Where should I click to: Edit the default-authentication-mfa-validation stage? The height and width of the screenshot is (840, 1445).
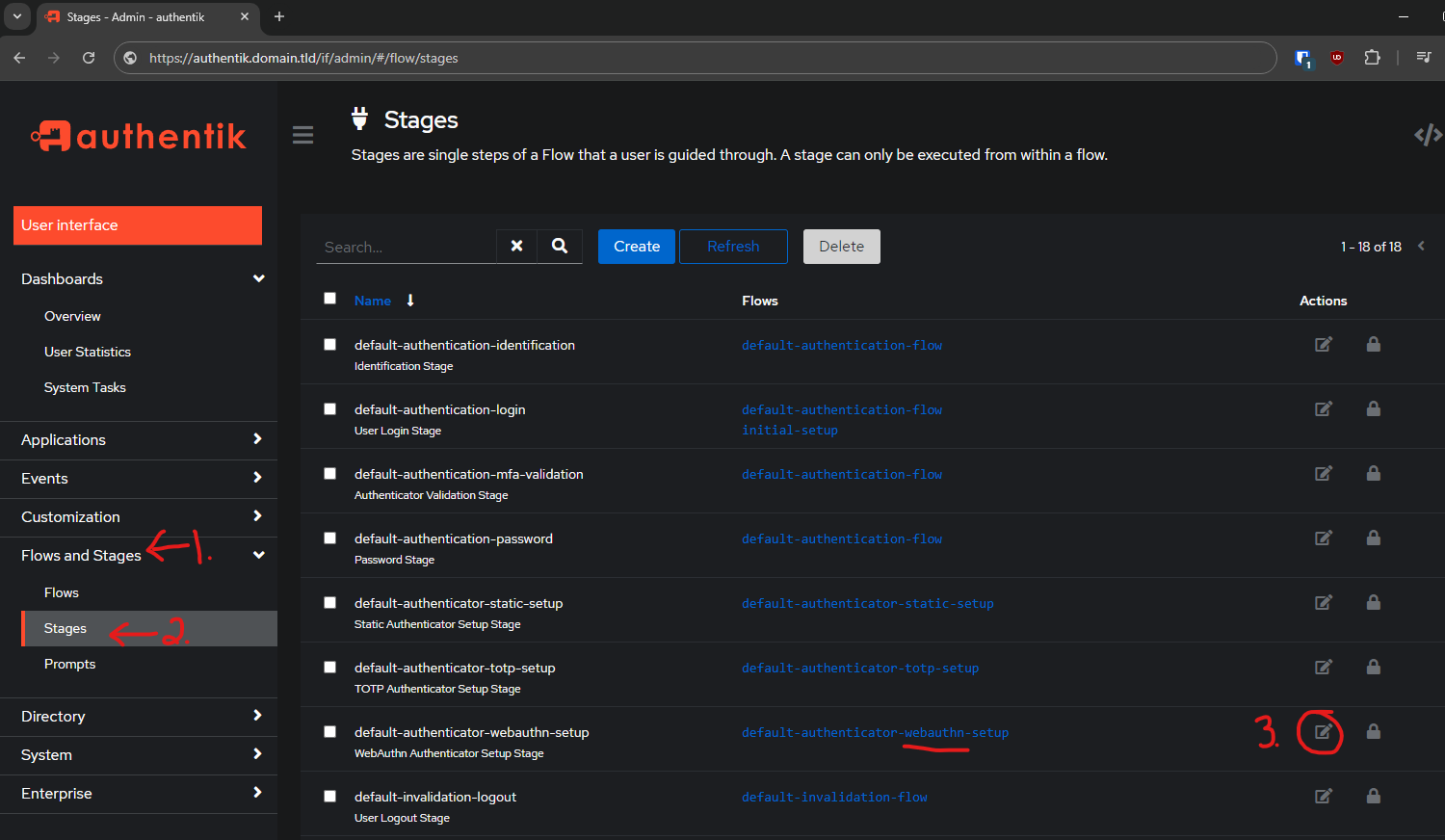(x=1324, y=473)
